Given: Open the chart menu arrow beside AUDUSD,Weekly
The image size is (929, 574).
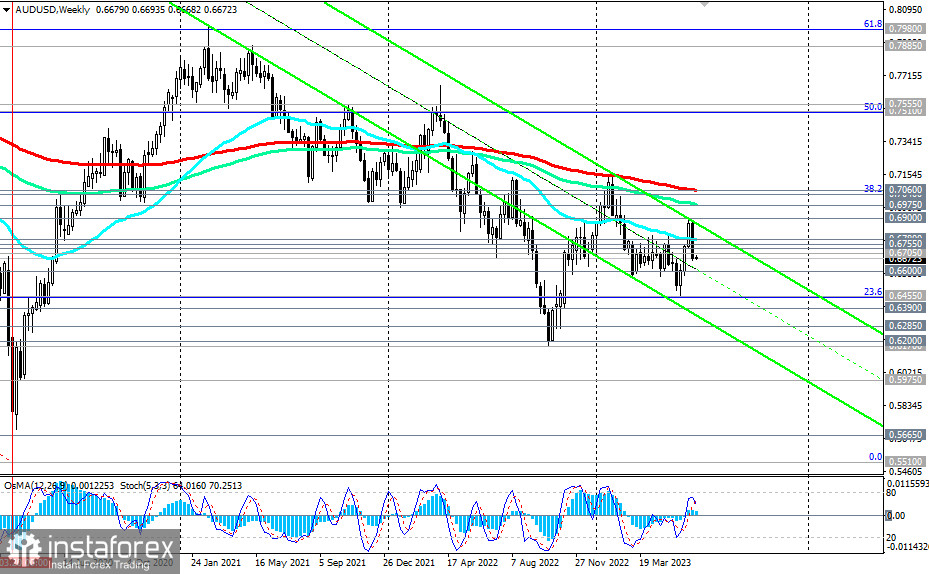Looking at the screenshot, I should 7,10.
